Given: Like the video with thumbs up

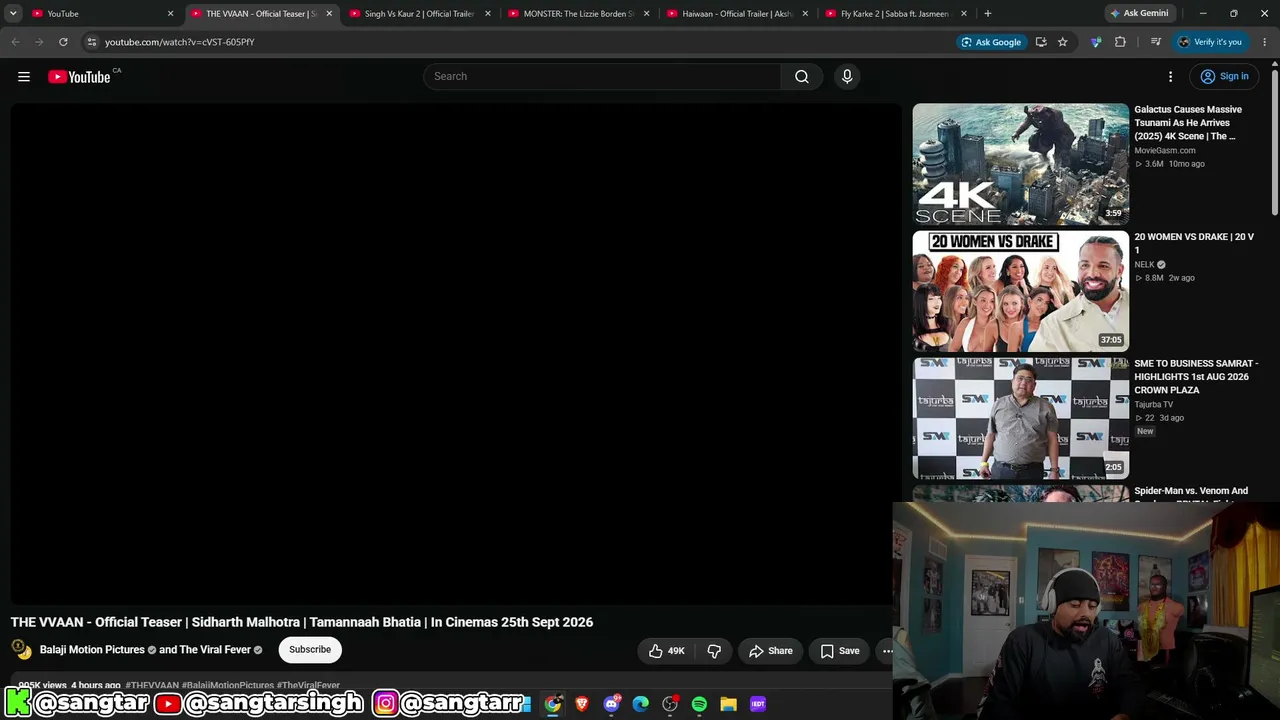Looking at the screenshot, I should (x=666, y=651).
